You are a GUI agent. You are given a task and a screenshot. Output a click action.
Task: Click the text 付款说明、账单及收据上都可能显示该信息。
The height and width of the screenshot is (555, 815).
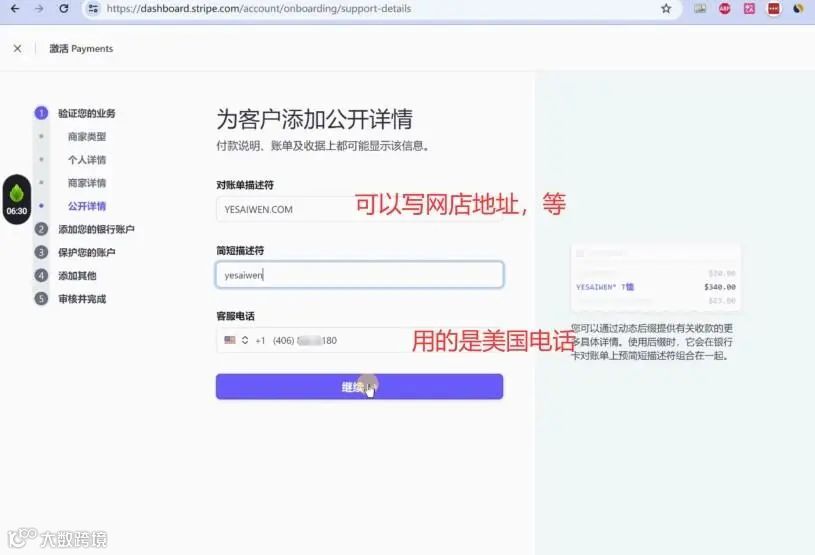click(x=323, y=146)
